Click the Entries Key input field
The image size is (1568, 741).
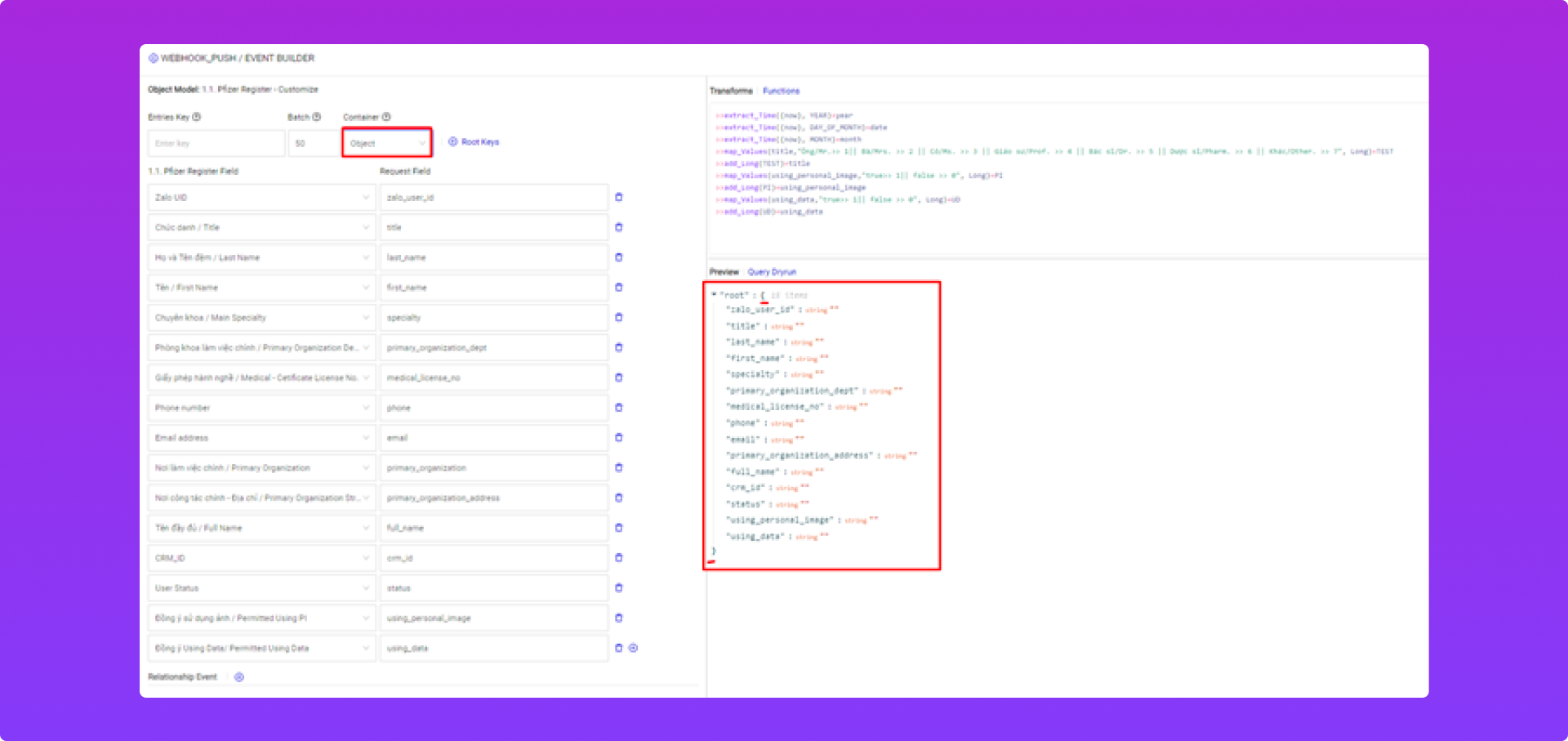[x=216, y=144]
